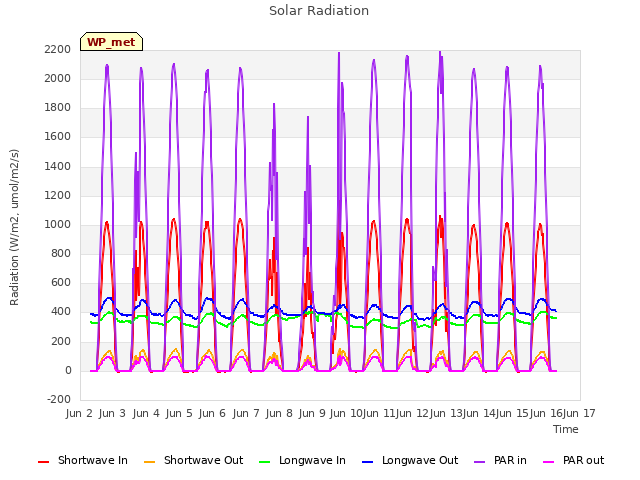
Task: Click the green Longwave In legend swatch
Action: 264,462
